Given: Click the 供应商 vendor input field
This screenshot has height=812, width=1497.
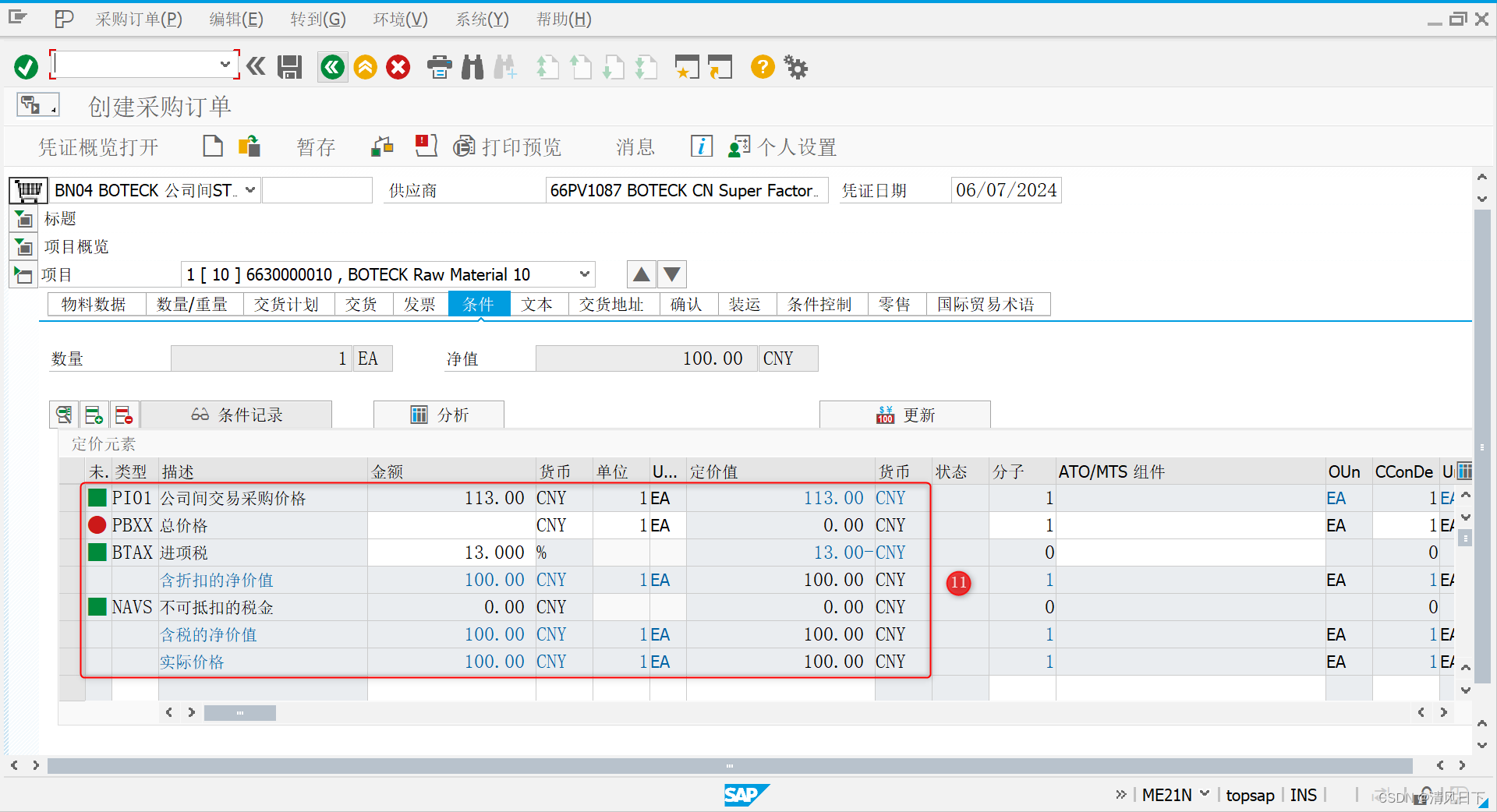Looking at the screenshot, I should 687,190.
